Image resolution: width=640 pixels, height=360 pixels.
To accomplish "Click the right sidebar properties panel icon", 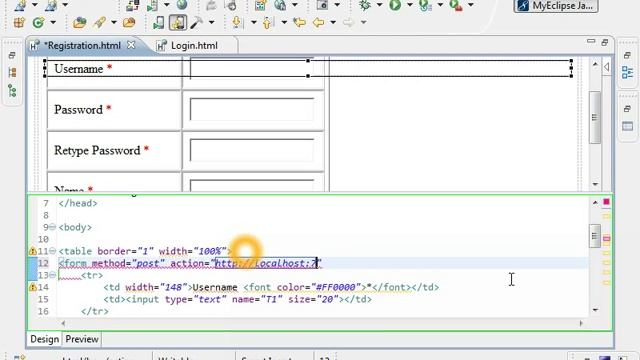I will (x=627, y=127).
